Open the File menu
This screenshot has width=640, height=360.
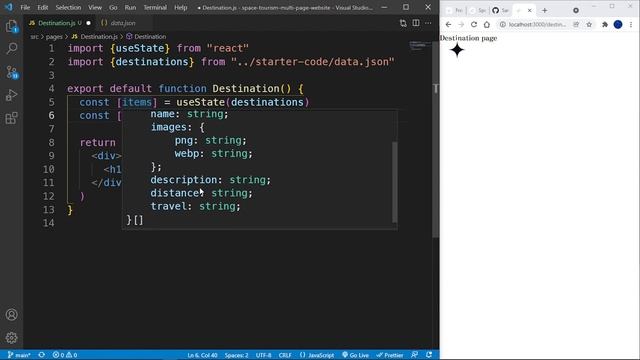tap(25, 7)
